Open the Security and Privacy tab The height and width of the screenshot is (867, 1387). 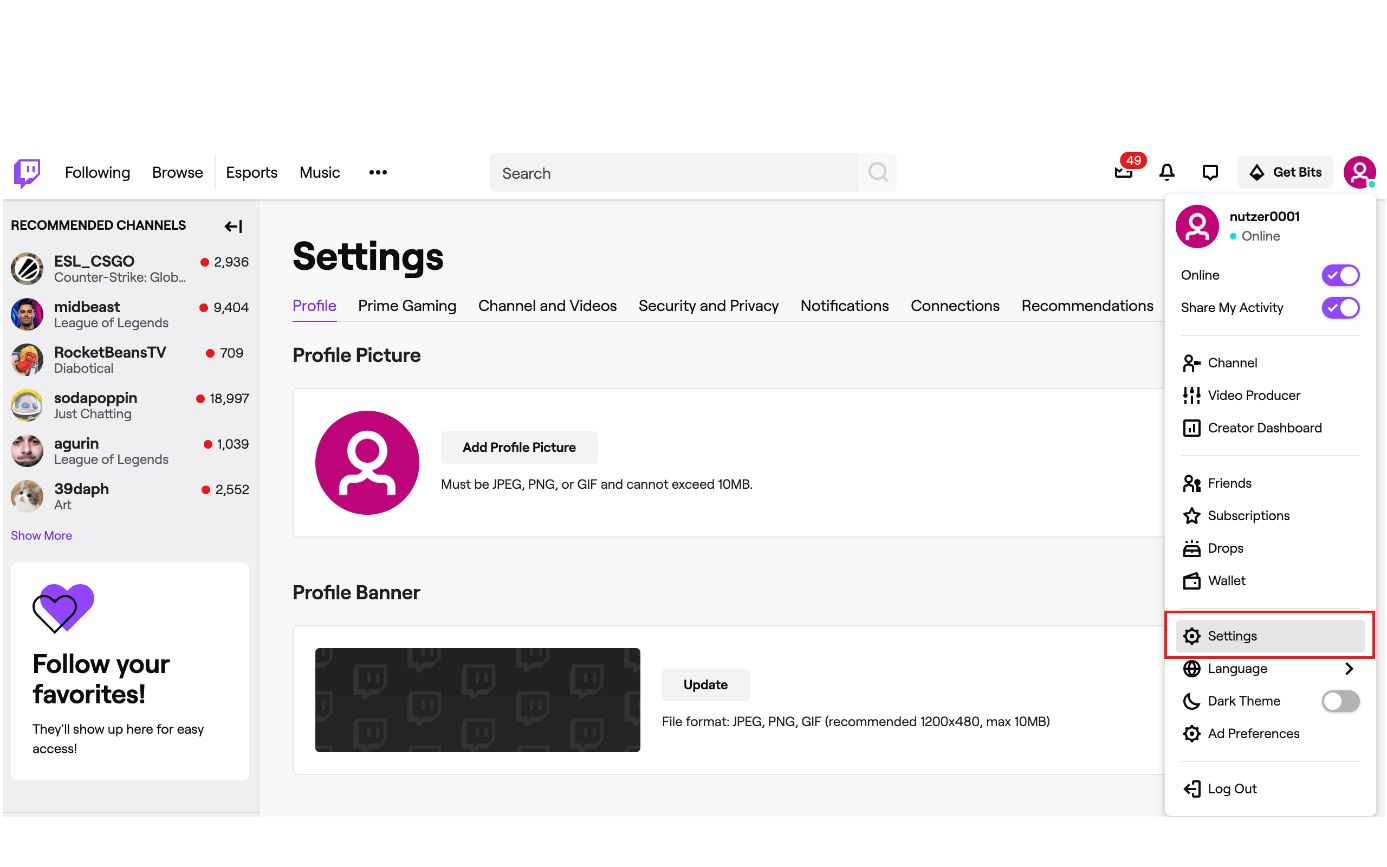tap(709, 306)
